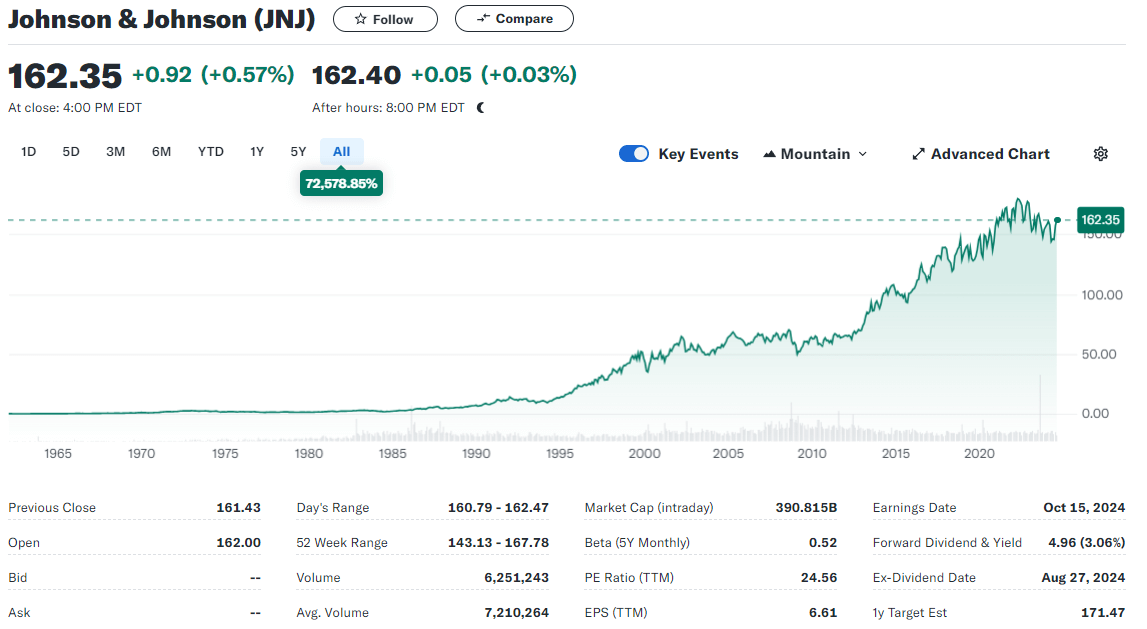Click Day's Range value 160.79 - 162.47
This screenshot has width=1147, height=629.
point(498,508)
